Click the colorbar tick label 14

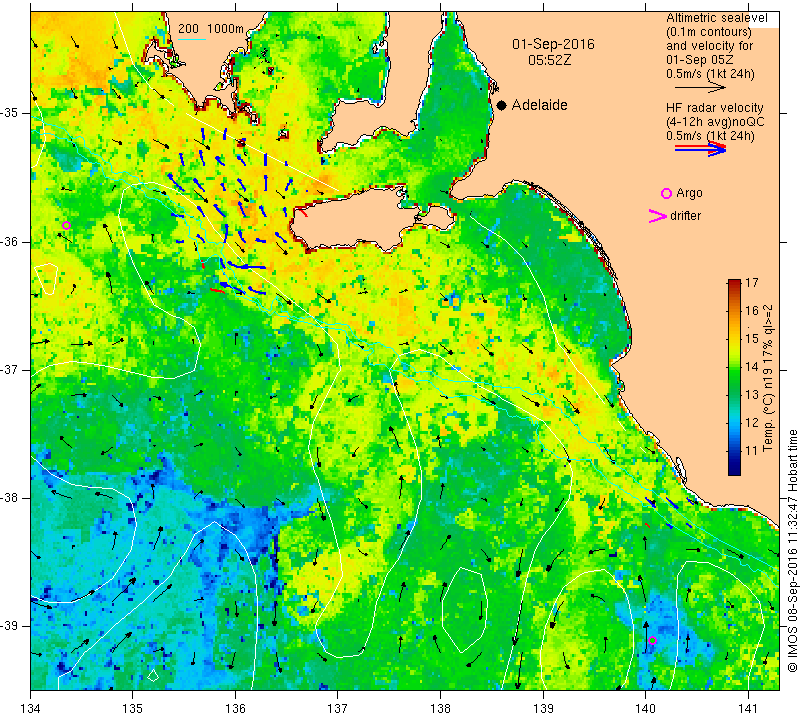point(752,366)
